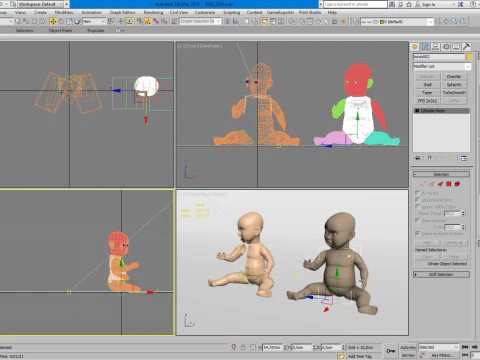Open the Utilities hammer panel tab

coord(466,47)
